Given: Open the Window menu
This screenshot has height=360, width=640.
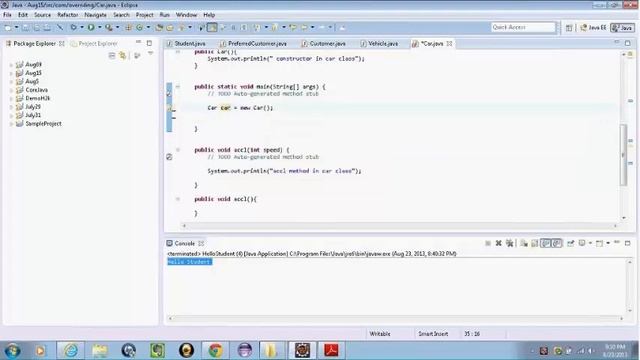Looking at the screenshot, I should [x=186, y=15].
